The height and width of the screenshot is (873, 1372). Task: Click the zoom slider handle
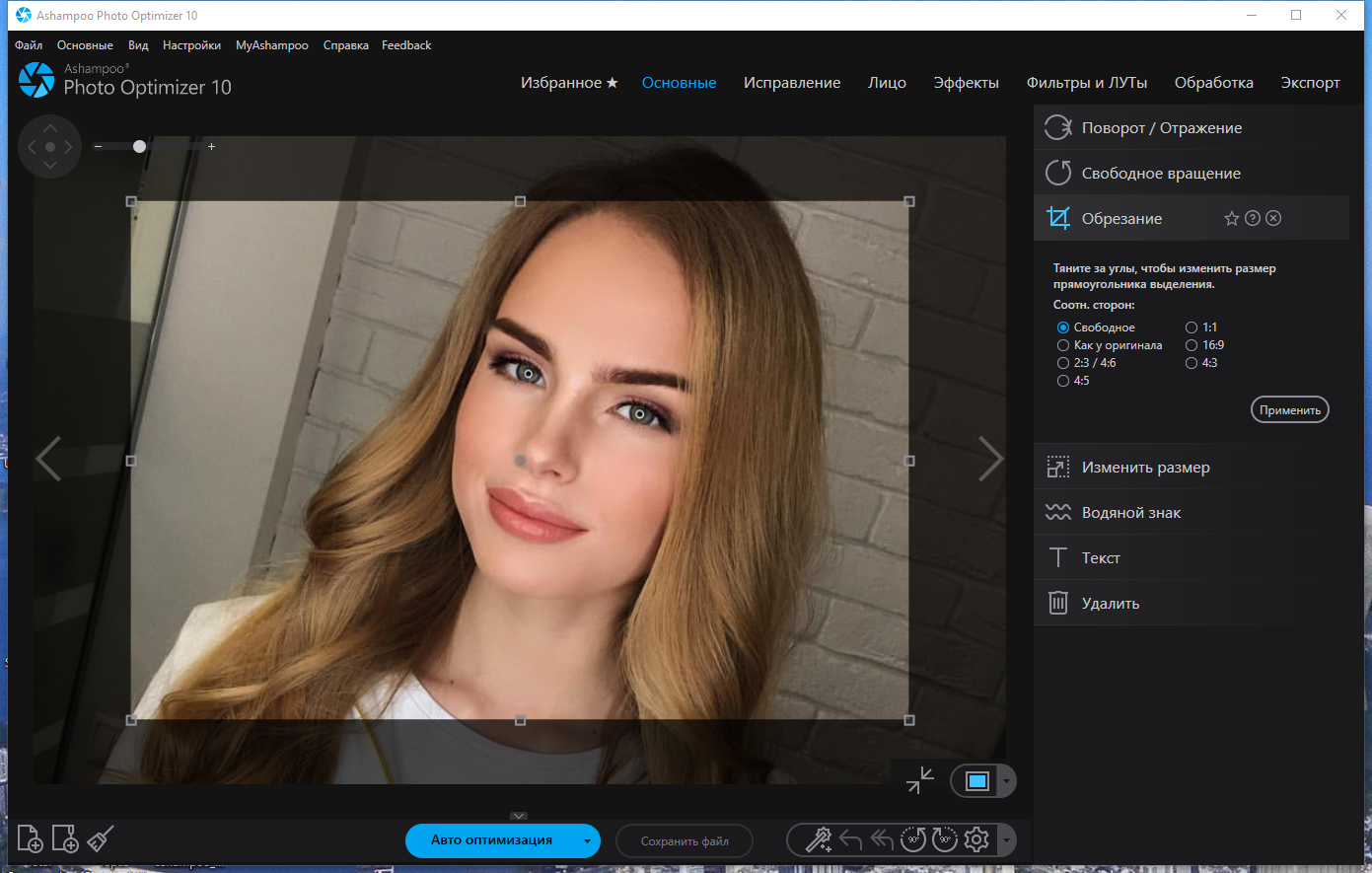pyautogui.click(x=140, y=146)
